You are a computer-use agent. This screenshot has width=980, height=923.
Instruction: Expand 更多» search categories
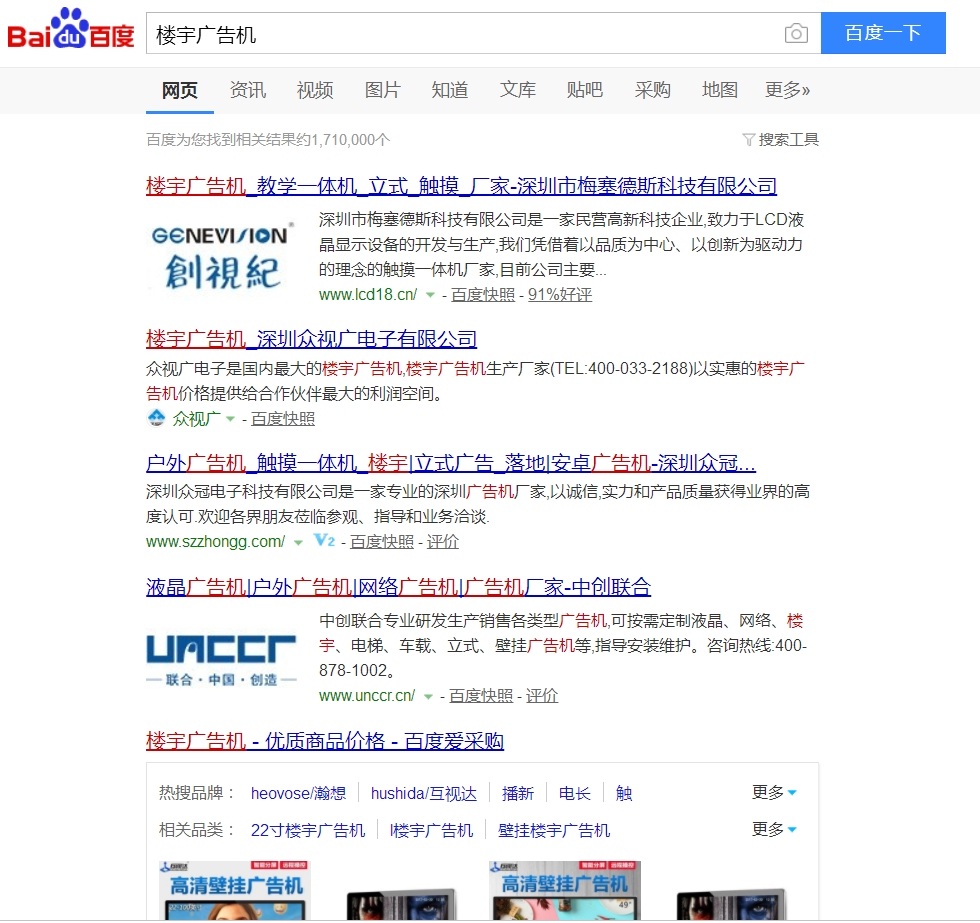pyautogui.click(x=788, y=91)
